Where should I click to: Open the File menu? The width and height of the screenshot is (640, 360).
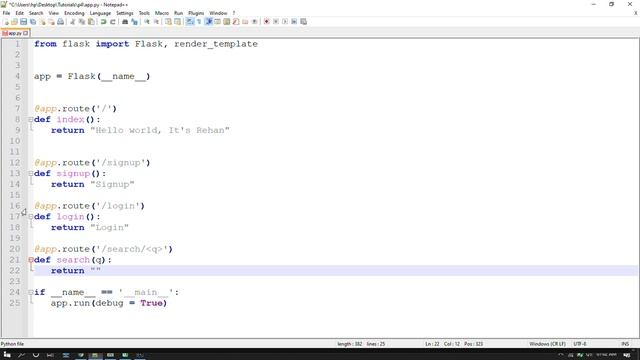coord(6,13)
